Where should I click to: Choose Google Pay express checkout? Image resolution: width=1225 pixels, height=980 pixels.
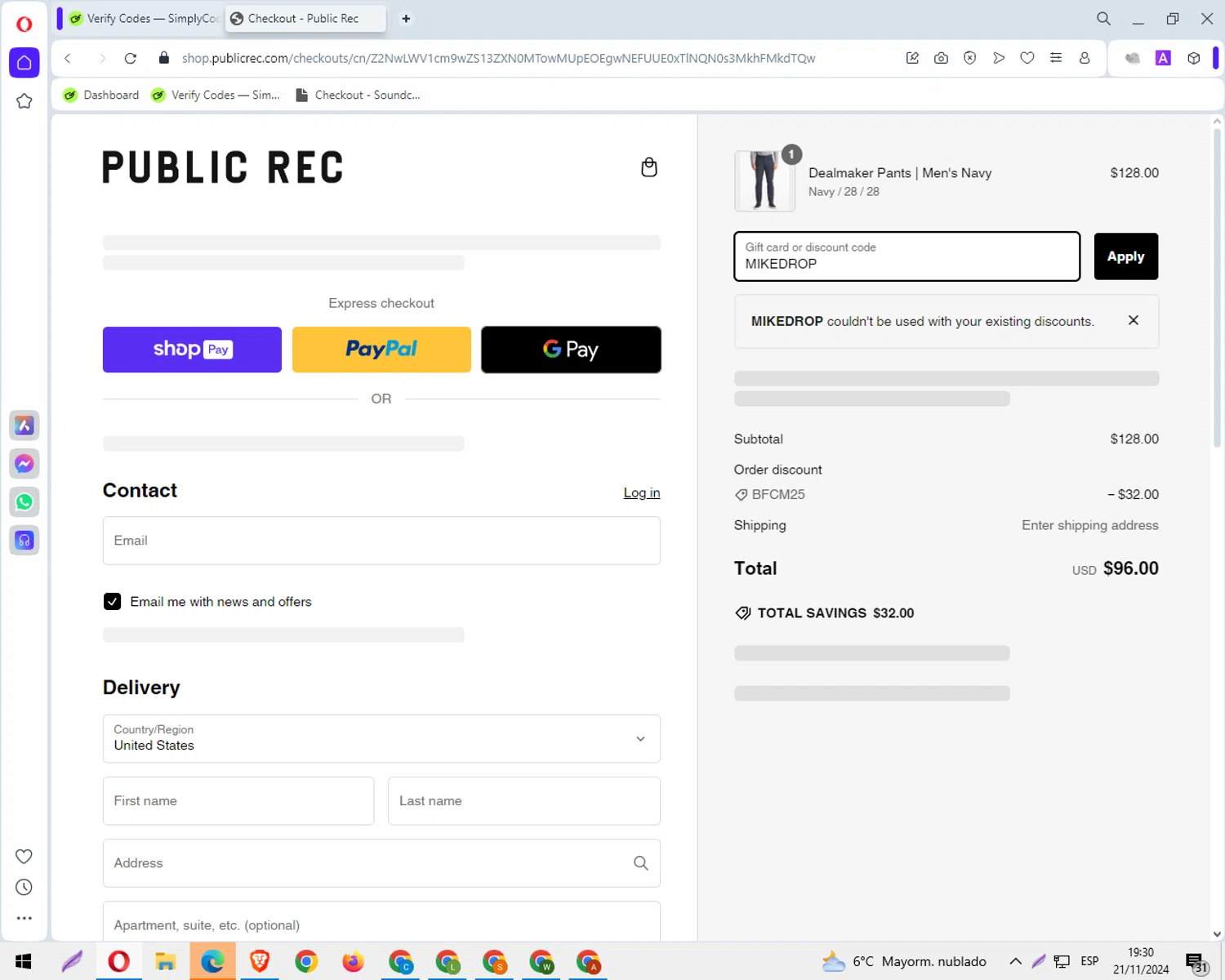[571, 350]
